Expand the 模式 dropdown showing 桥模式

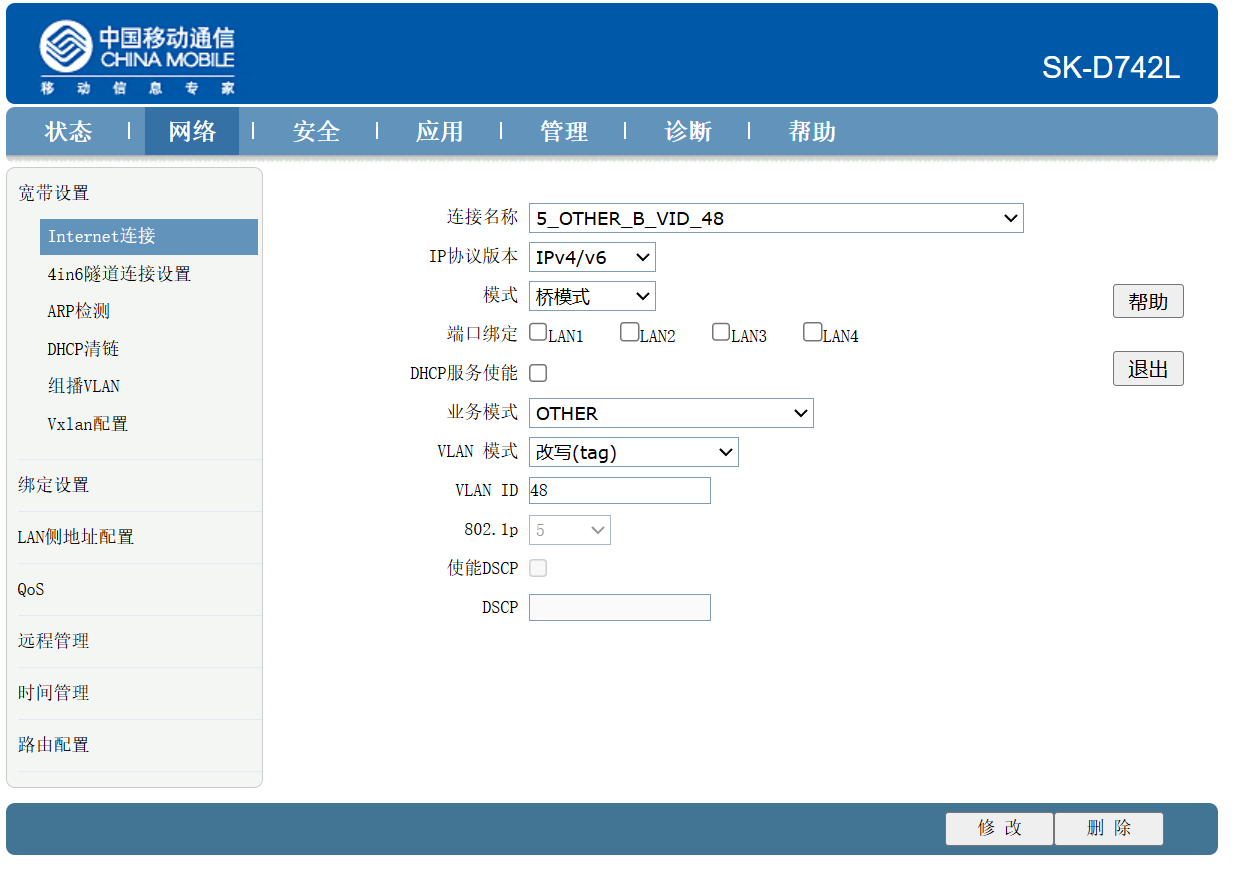pos(592,296)
